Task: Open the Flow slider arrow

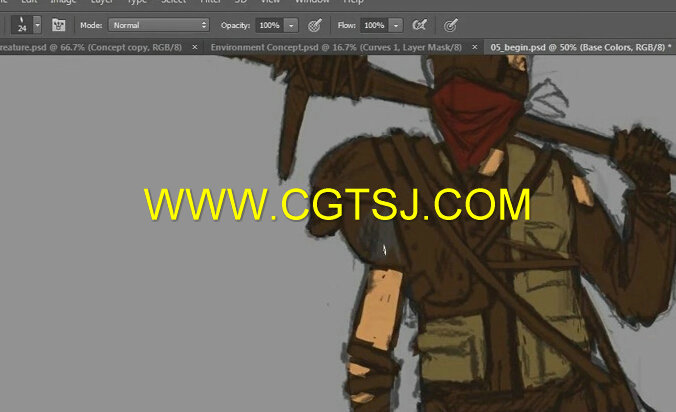Action: [x=396, y=25]
